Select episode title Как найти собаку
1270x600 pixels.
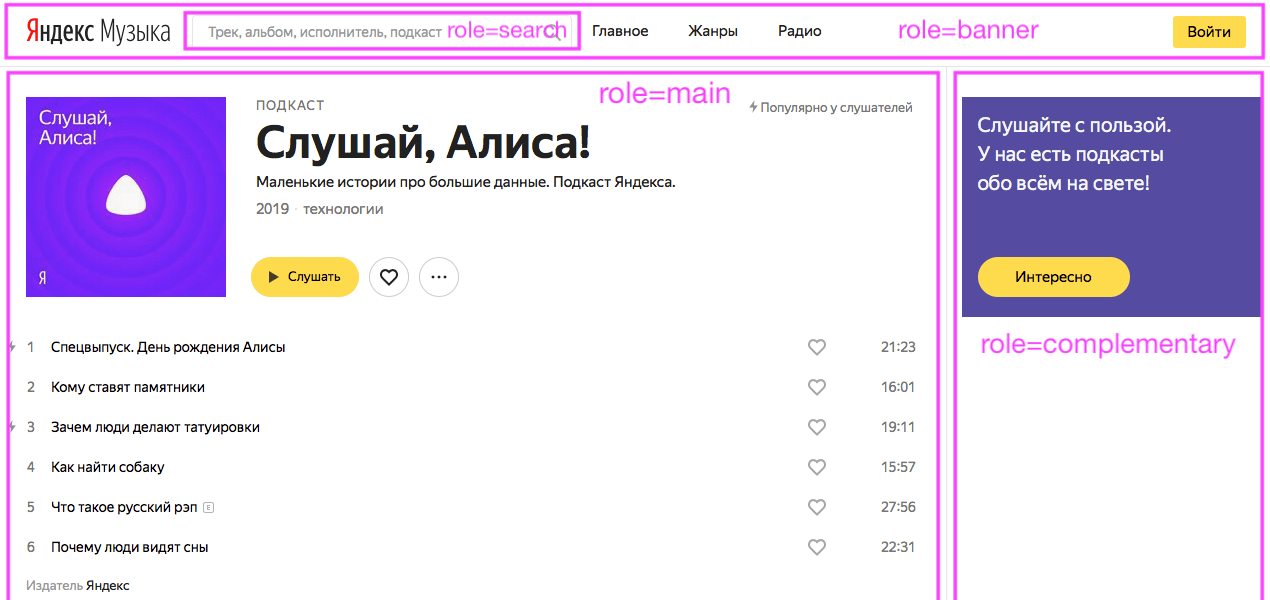pyautogui.click(x=108, y=467)
